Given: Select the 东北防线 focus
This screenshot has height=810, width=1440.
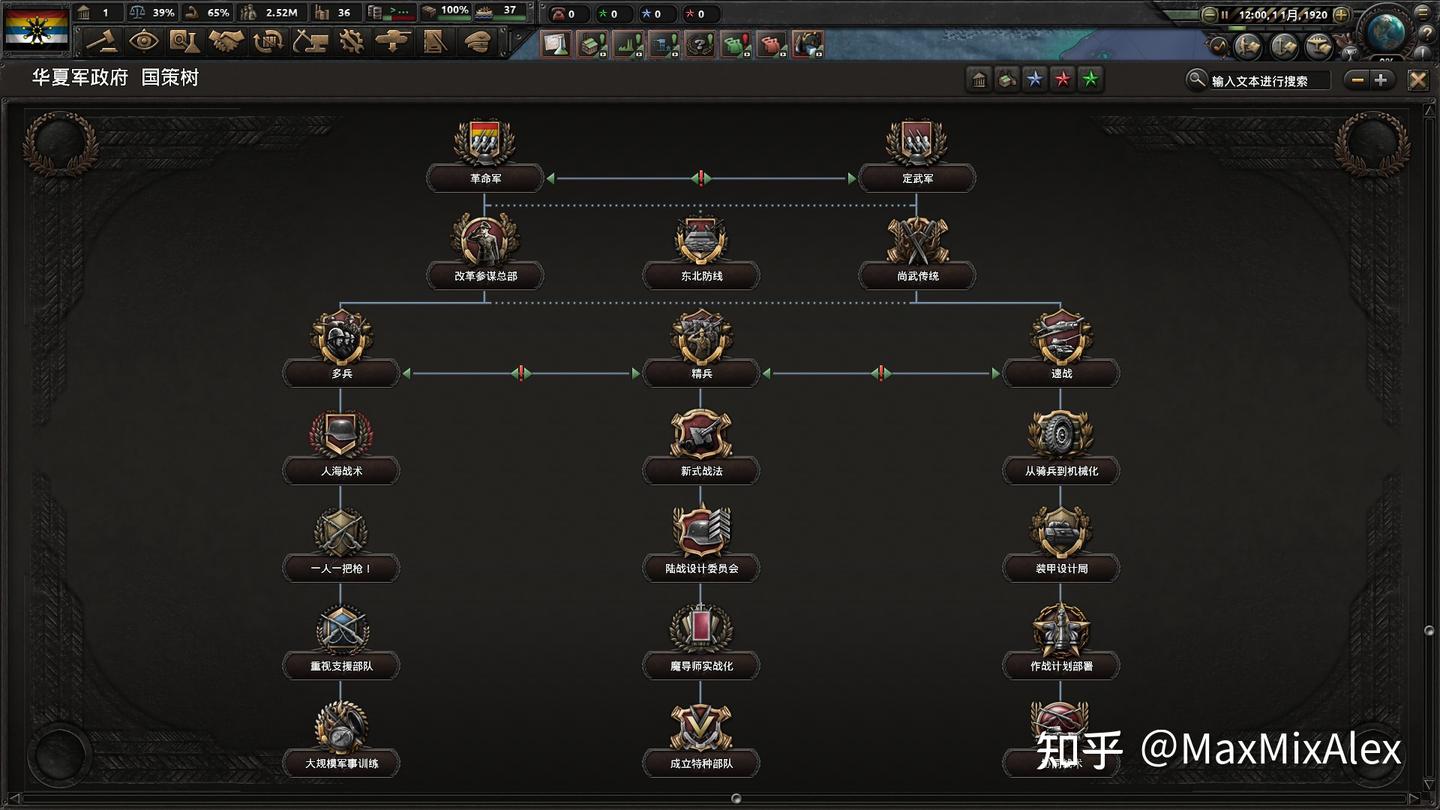Looking at the screenshot, I should [x=701, y=251].
